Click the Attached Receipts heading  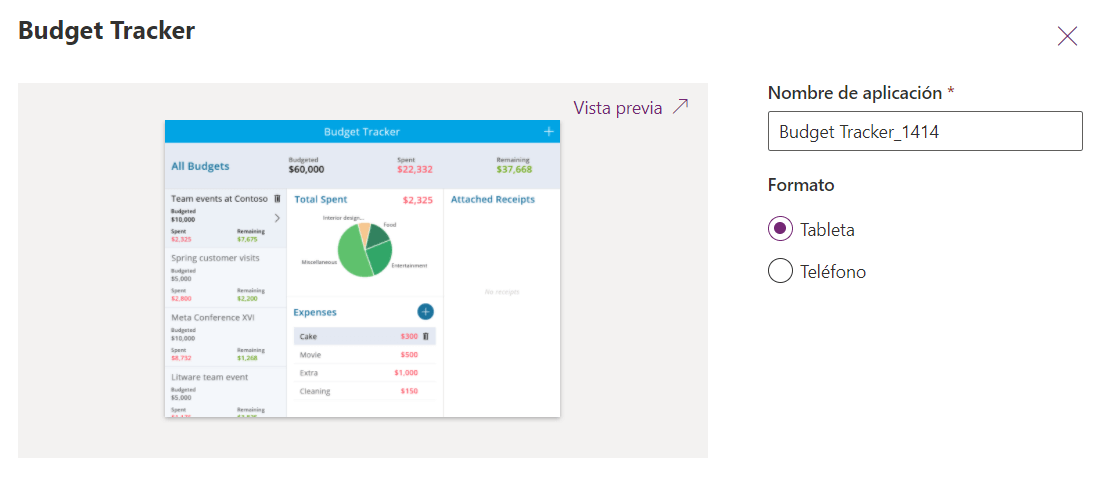coord(492,200)
